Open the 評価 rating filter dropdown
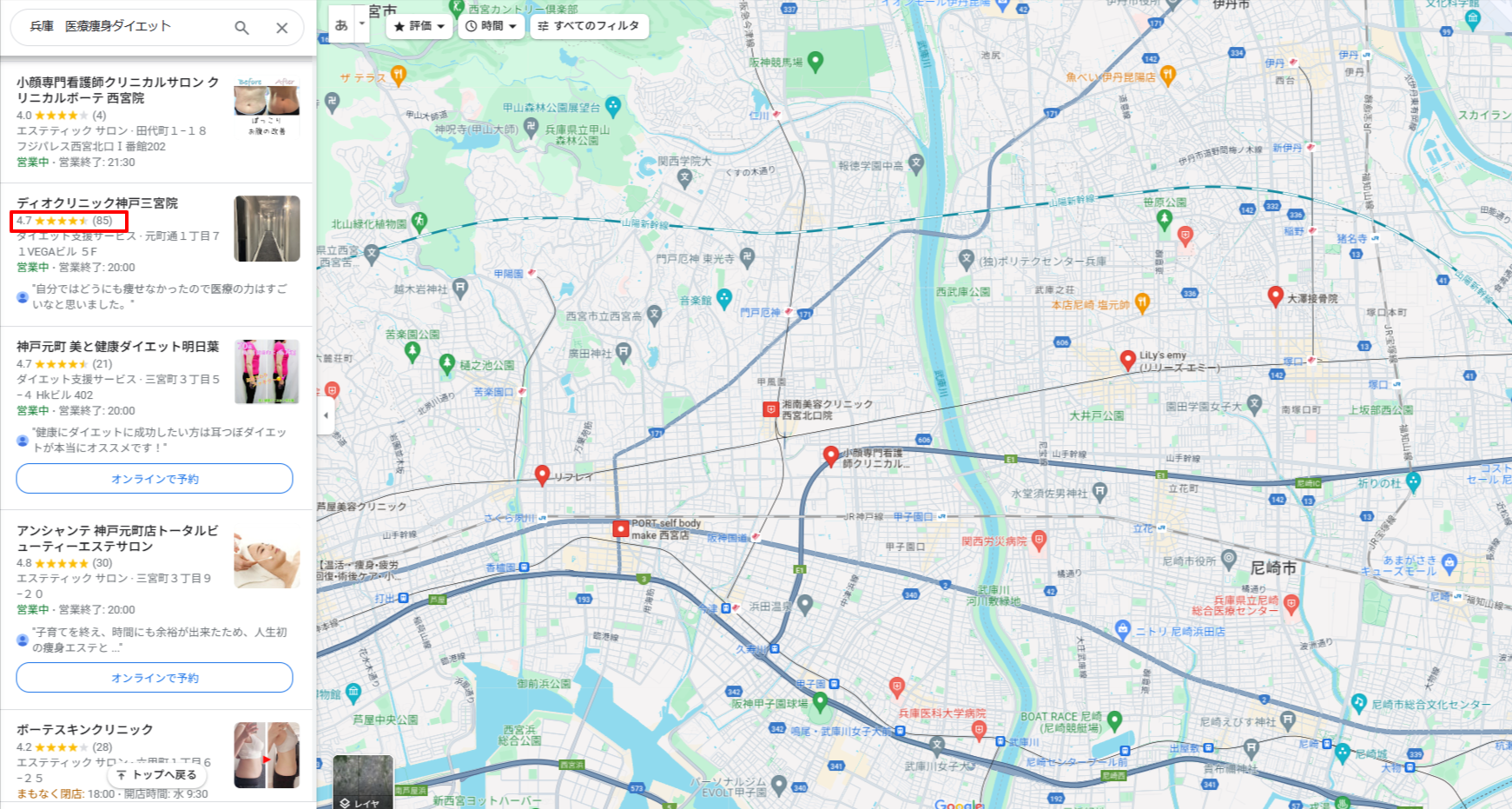 point(419,26)
